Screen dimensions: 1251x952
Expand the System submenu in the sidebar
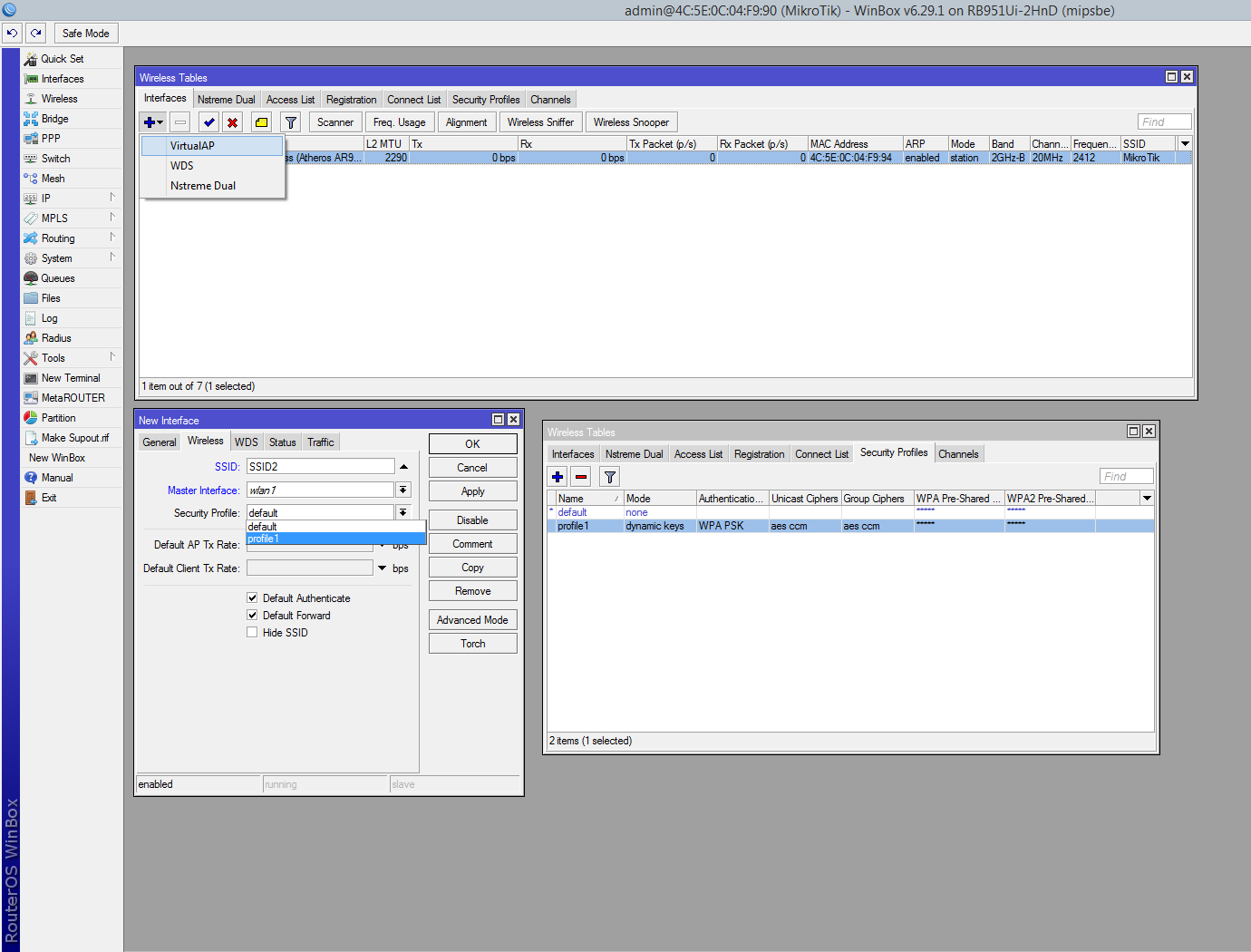pyautogui.click(x=112, y=257)
